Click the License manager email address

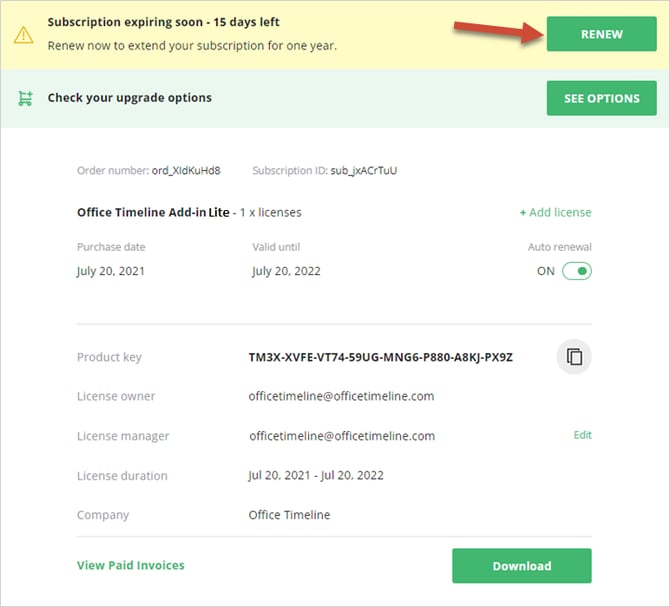pos(341,436)
